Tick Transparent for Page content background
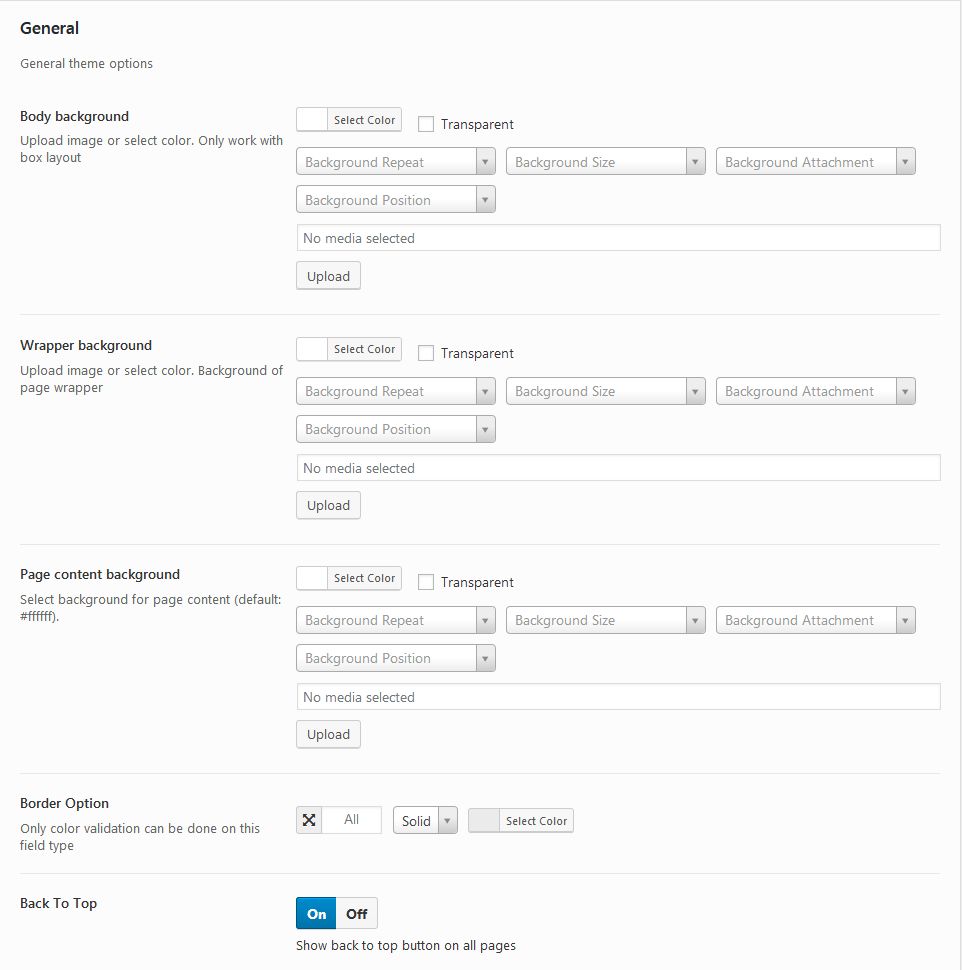The width and height of the screenshot is (962, 970). pos(426,582)
